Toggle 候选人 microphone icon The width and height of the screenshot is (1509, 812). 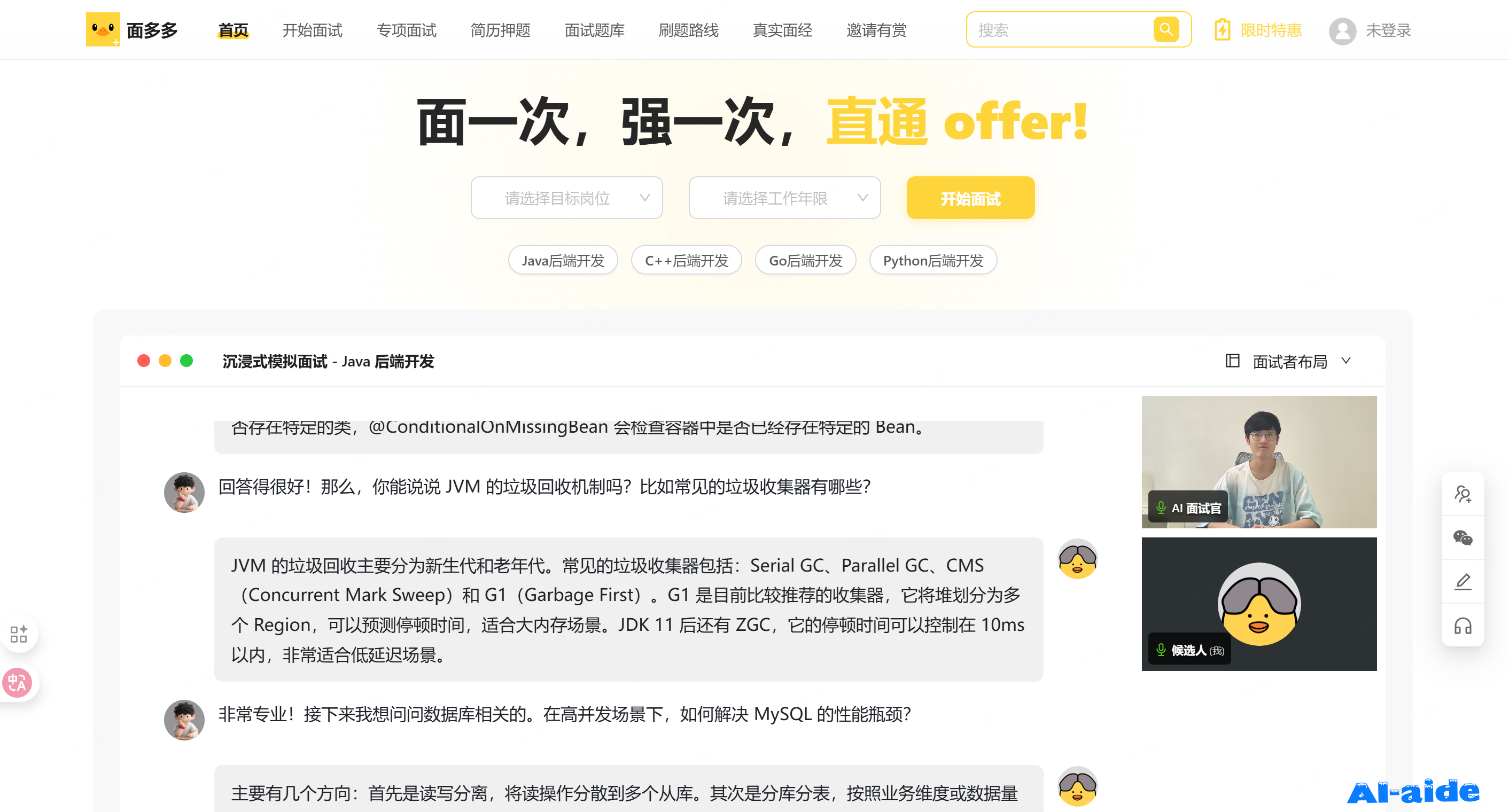tap(1161, 649)
